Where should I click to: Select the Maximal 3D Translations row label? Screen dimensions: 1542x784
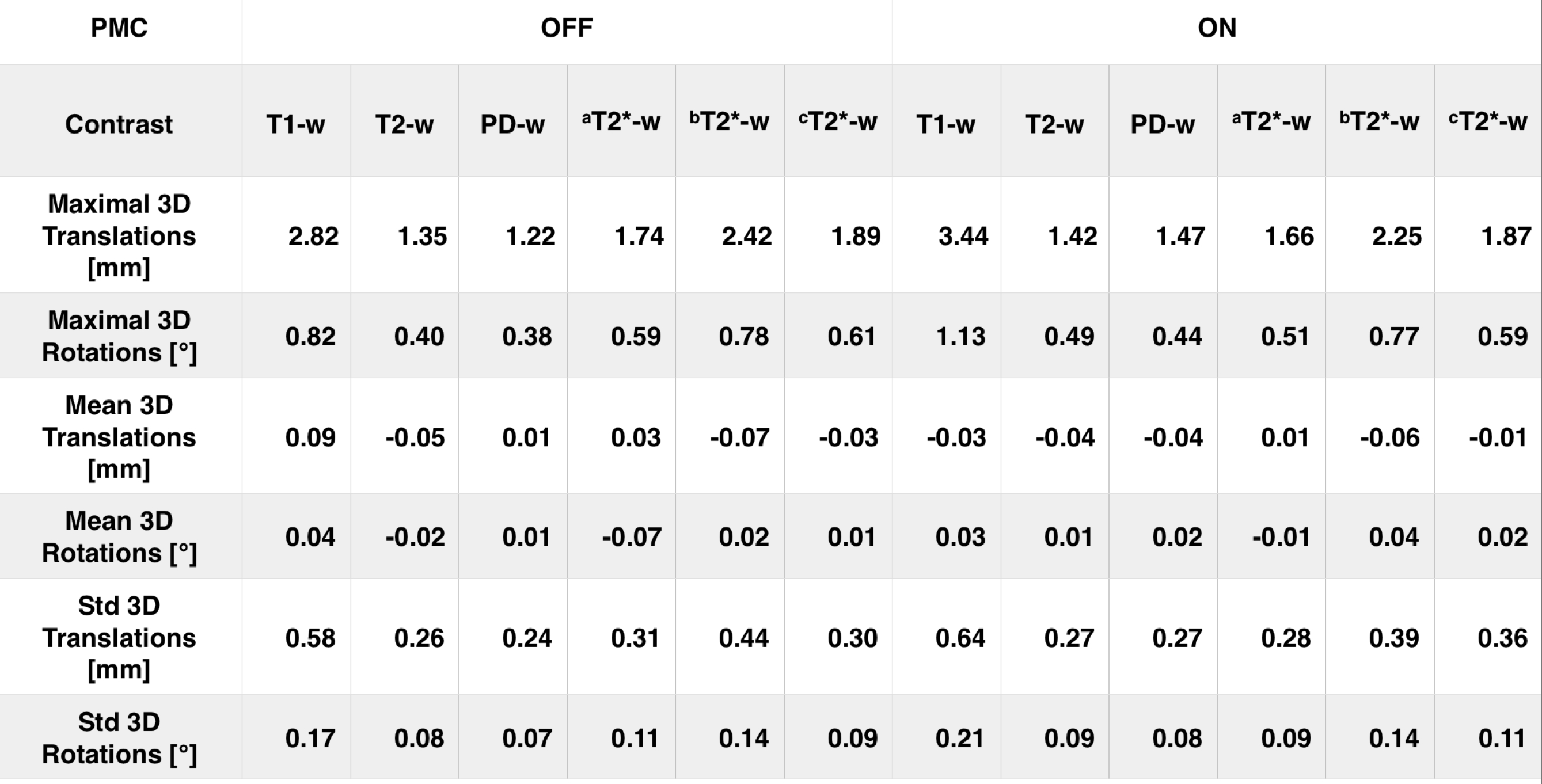coord(119,236)
